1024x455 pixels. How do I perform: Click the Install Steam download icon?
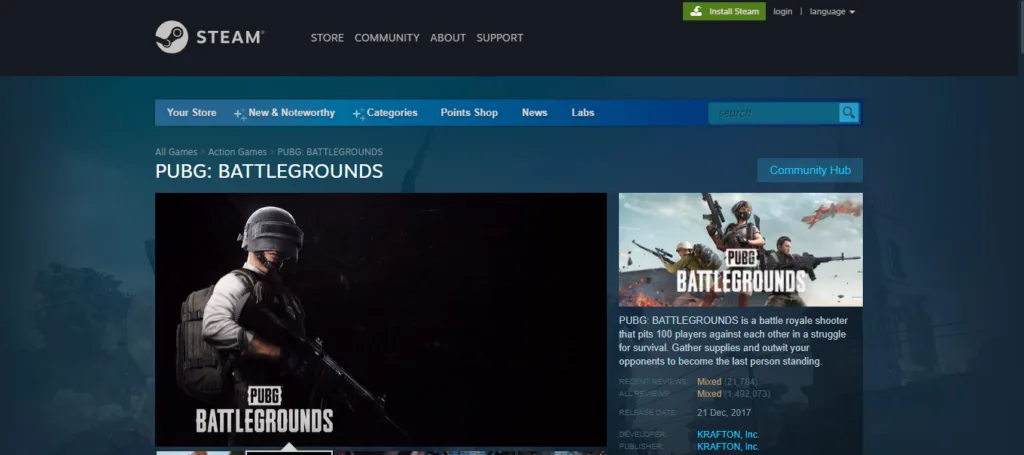(696, 12)
